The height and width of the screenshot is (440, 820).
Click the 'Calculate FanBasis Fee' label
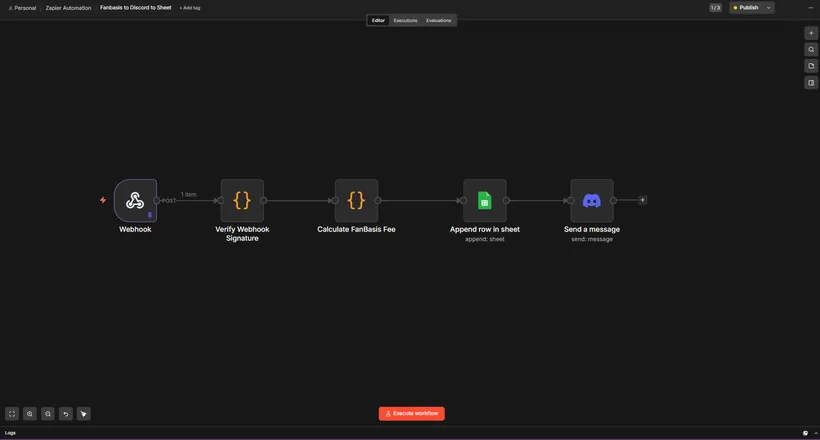tap(356, 229)
